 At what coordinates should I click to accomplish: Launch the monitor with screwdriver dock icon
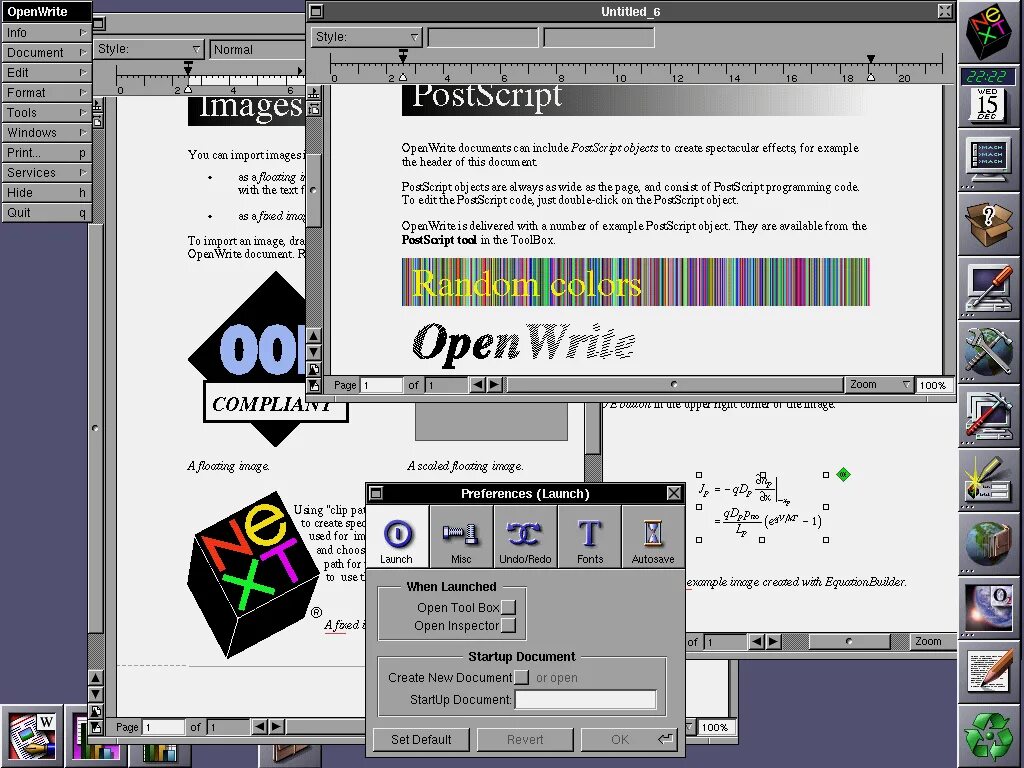(x=989, y=288)
